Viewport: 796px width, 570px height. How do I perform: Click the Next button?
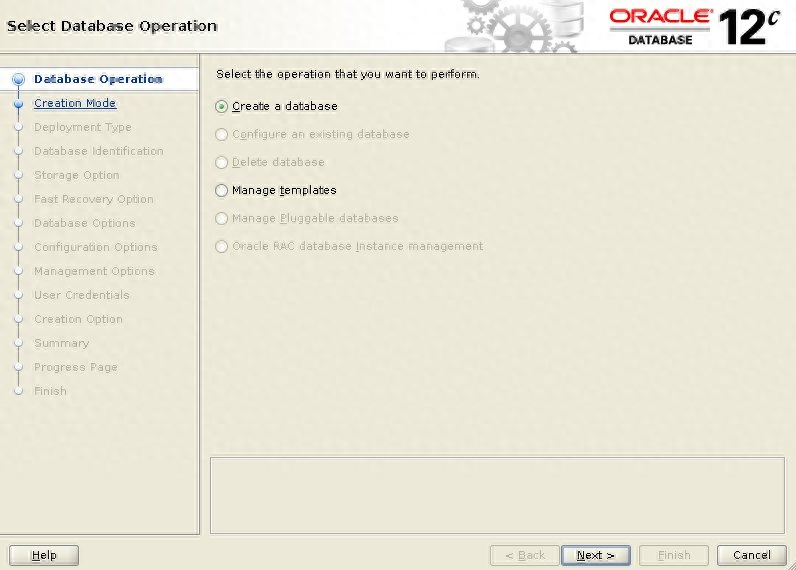595,555
